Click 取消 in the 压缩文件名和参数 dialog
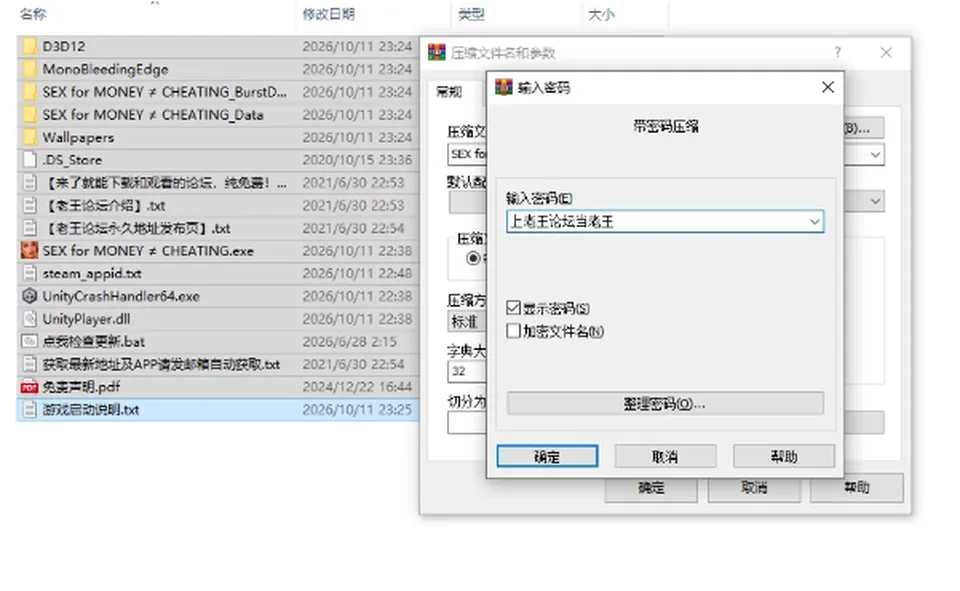Screen dimensions: 960x591 click(754, 487)
